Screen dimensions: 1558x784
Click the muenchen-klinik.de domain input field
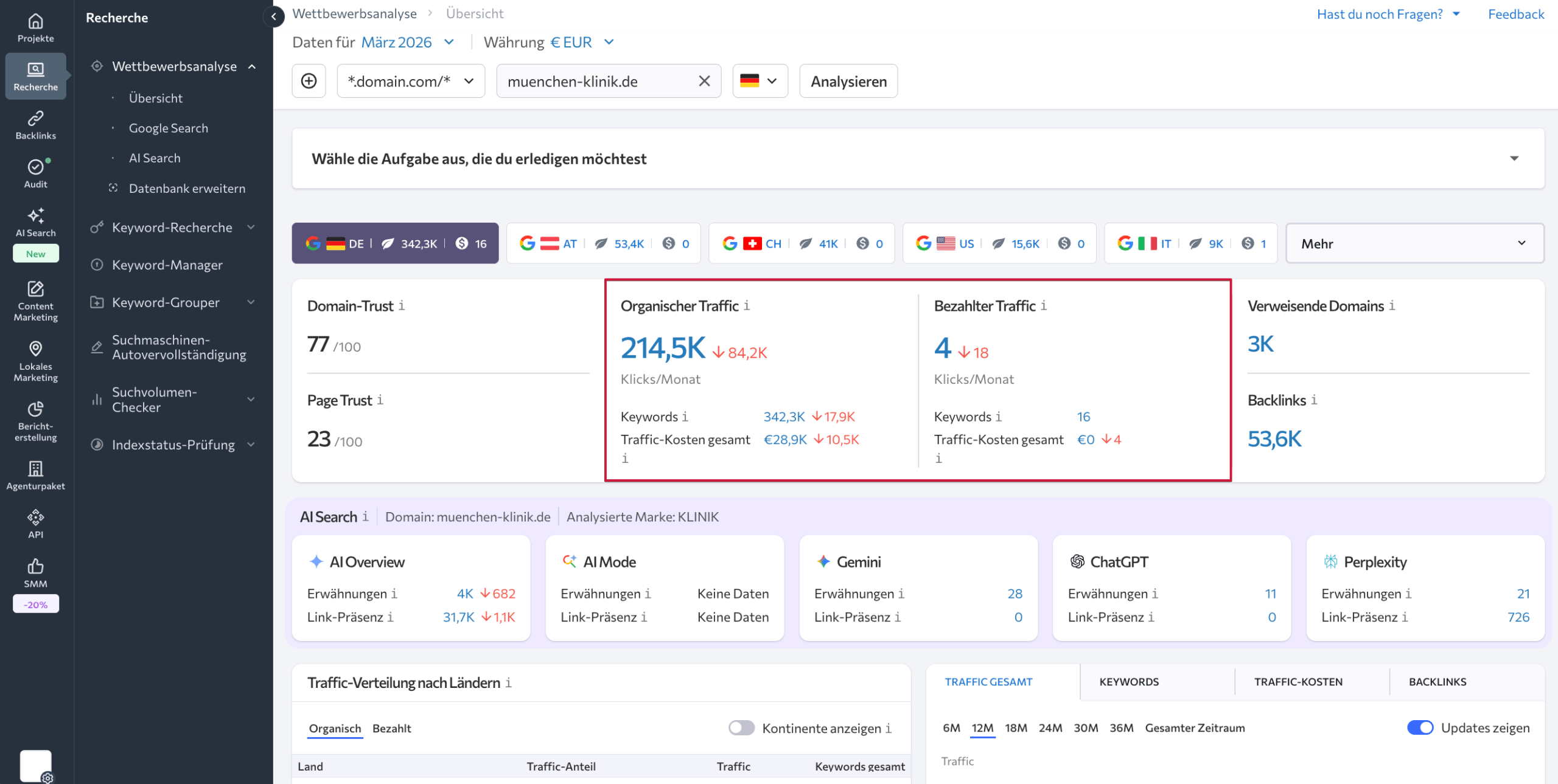[596, 80]
